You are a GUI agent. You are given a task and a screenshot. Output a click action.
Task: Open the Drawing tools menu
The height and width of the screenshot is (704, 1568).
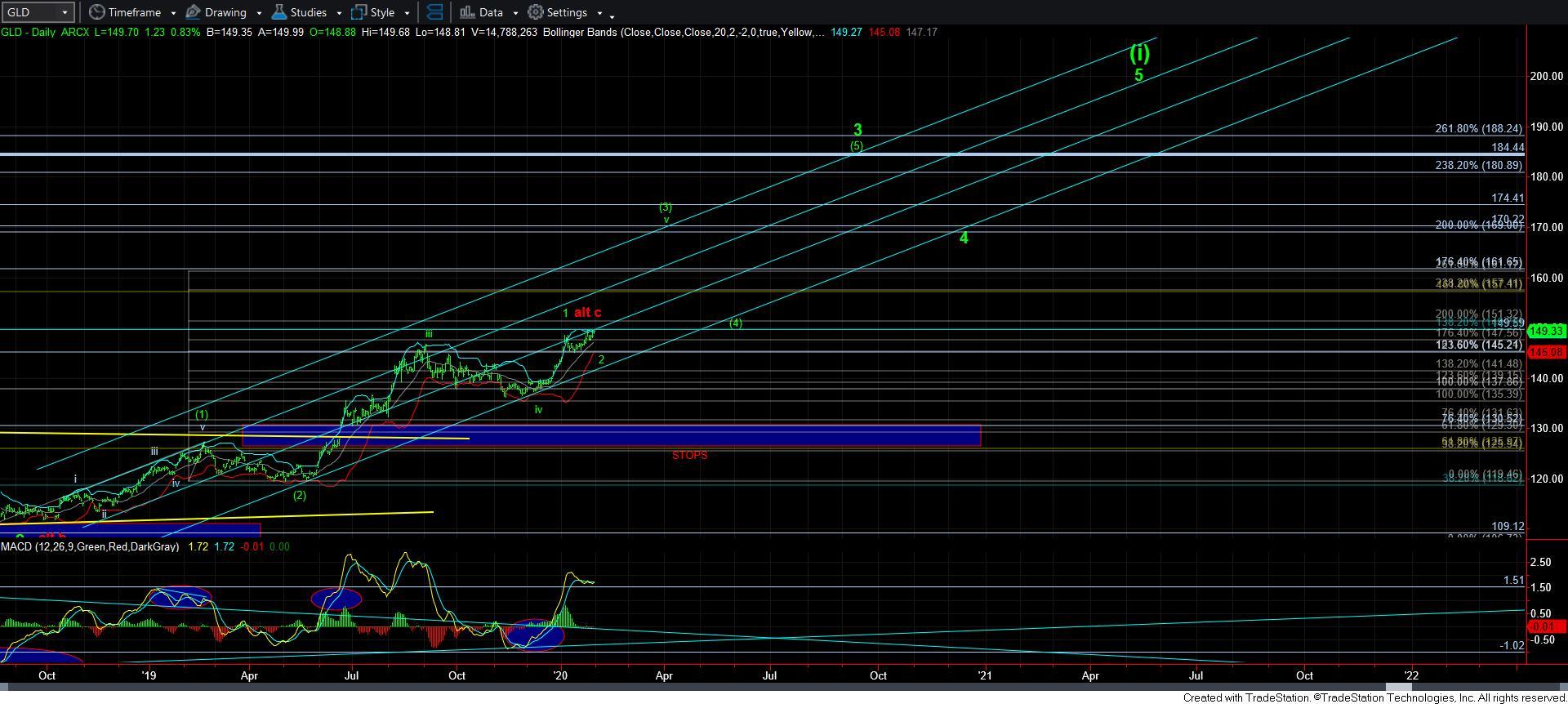pos(216,12)
